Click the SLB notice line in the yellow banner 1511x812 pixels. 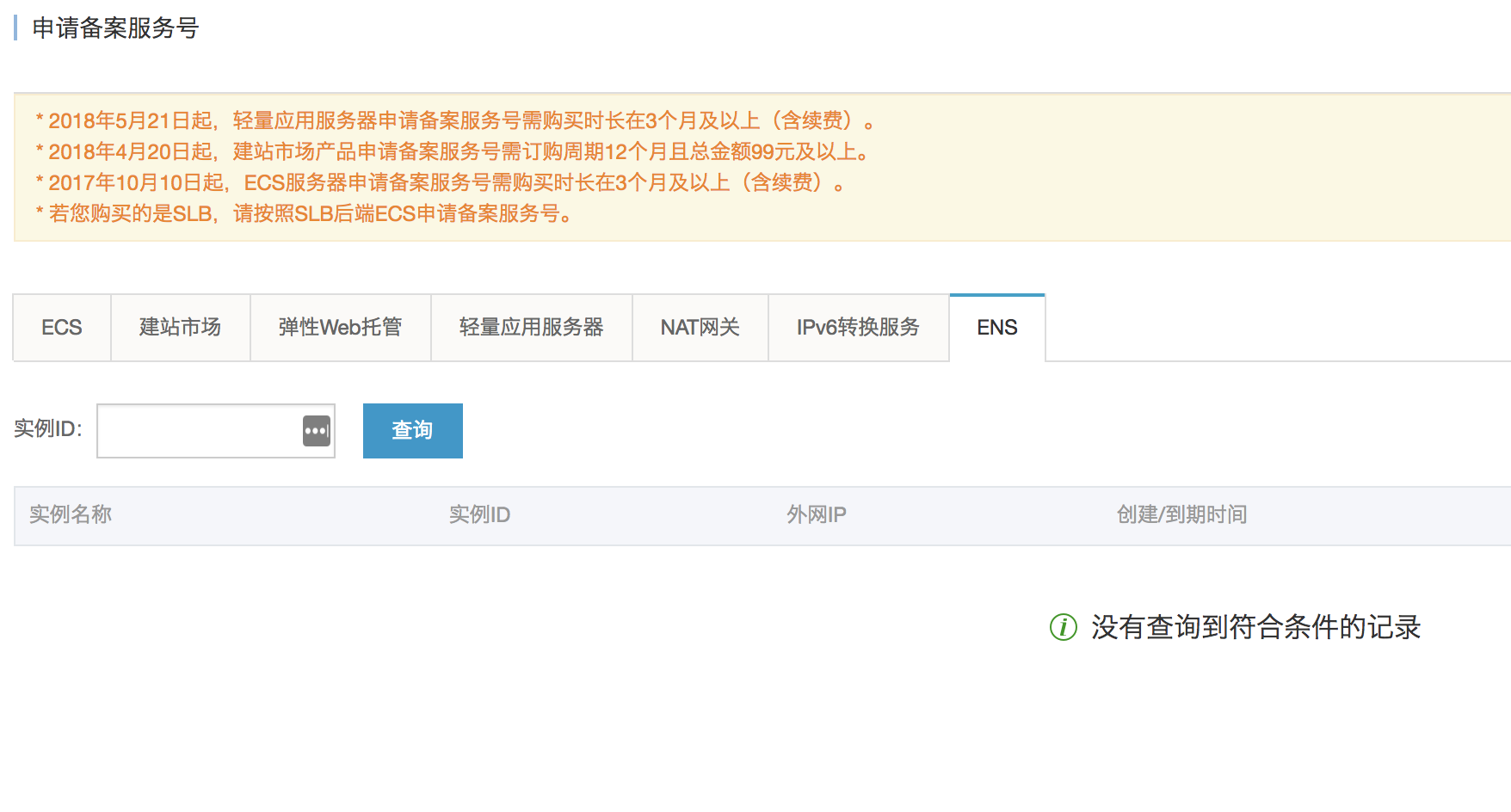(305, 213)
